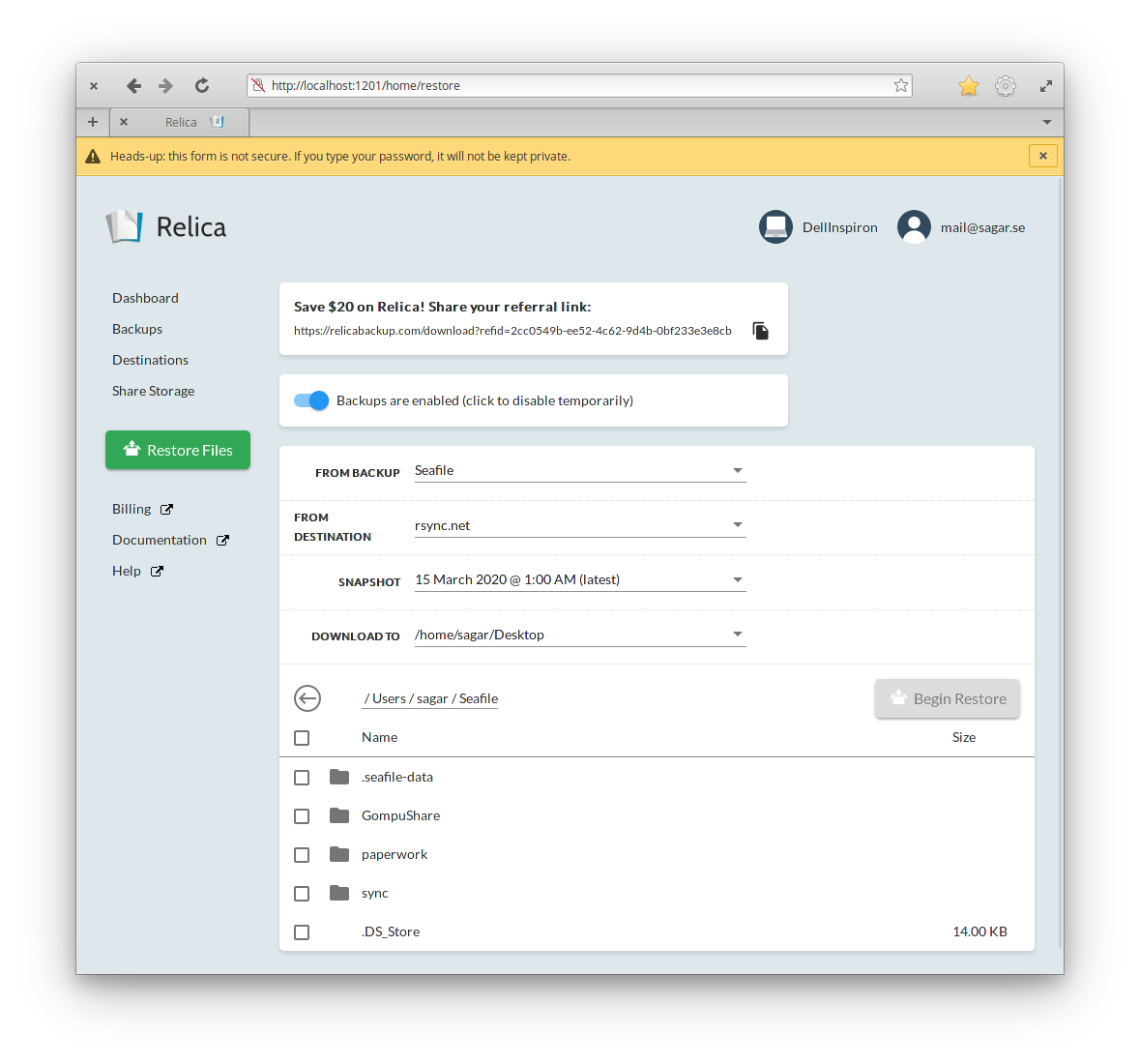Check the box for paperwork folder
Image resolution: width=1140 pixels, height=1064 pixels.
[x=302, y=855]
